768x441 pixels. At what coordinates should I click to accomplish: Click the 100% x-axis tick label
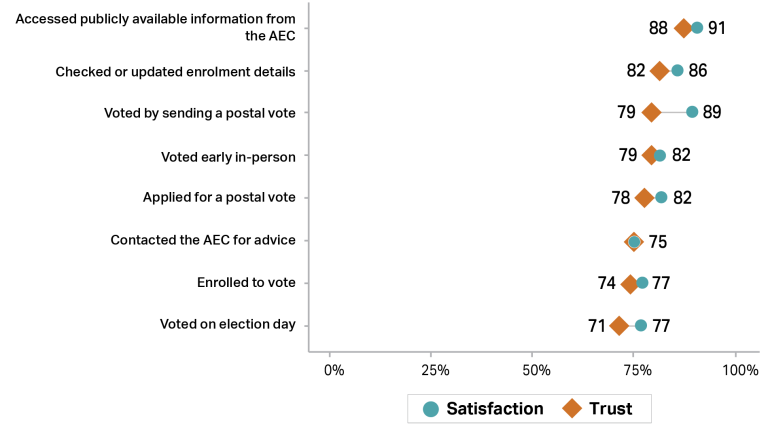coord(740,370)
